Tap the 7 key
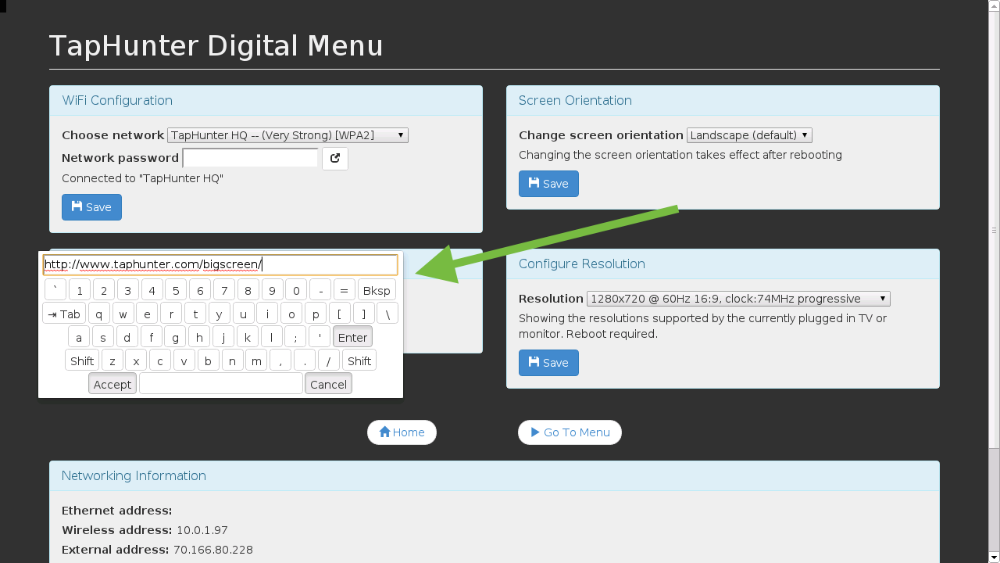The image size is (1000, 563). tap(224, 291)
